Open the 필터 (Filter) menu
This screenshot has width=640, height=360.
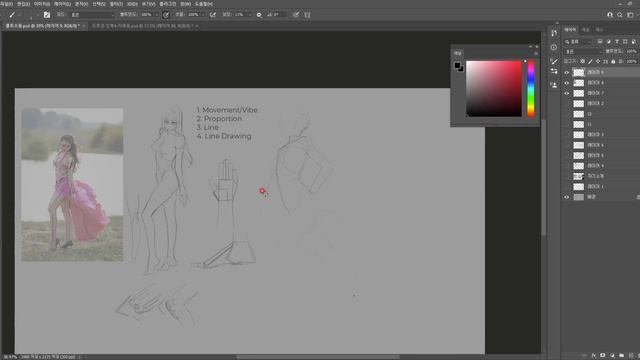(116, 4)
